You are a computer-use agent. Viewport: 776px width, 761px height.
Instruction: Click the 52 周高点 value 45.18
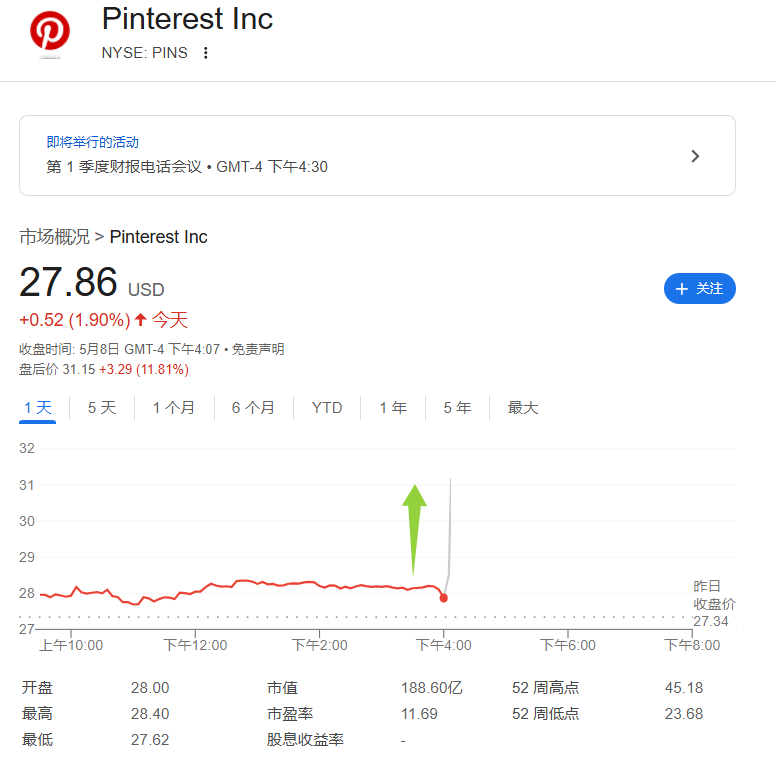tap(684, 688)
